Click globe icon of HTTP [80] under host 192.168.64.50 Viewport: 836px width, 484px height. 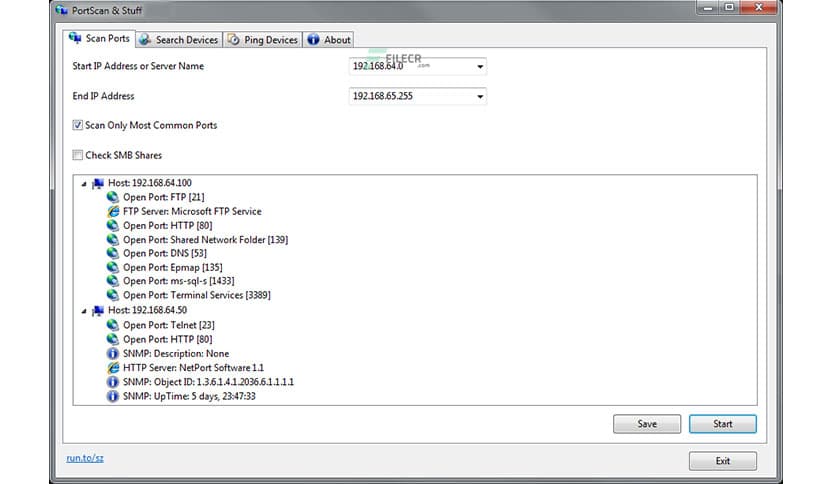pyautogui.click(x=112, y=339)
